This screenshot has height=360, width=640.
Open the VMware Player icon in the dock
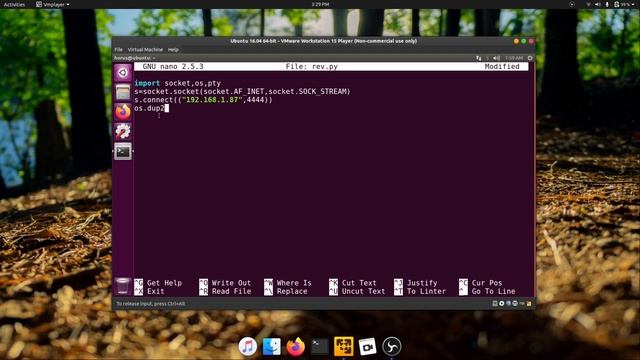(344, 347)
